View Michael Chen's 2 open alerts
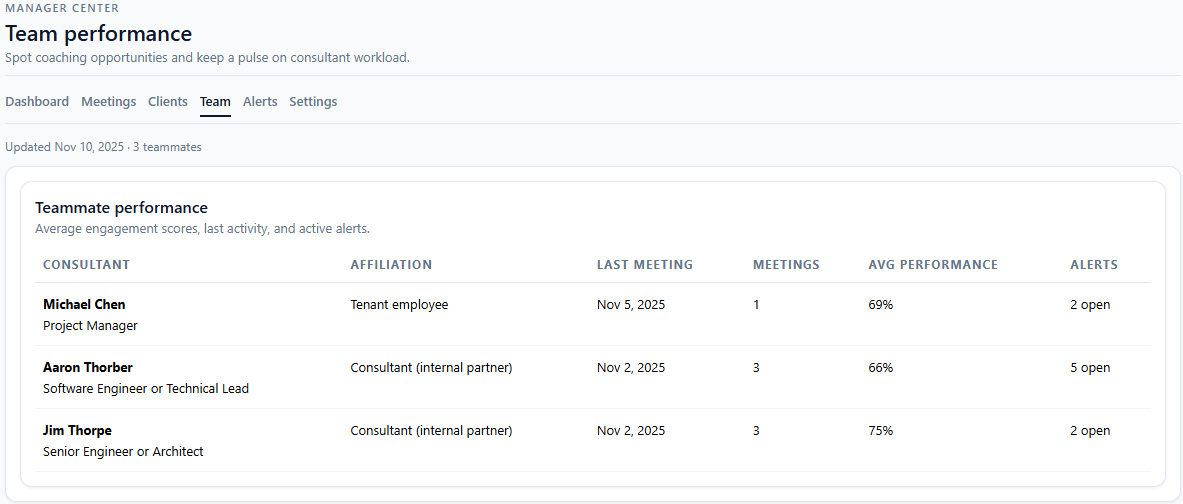The width and height of the screenshot is (1183, 504). click(1090, 305)
